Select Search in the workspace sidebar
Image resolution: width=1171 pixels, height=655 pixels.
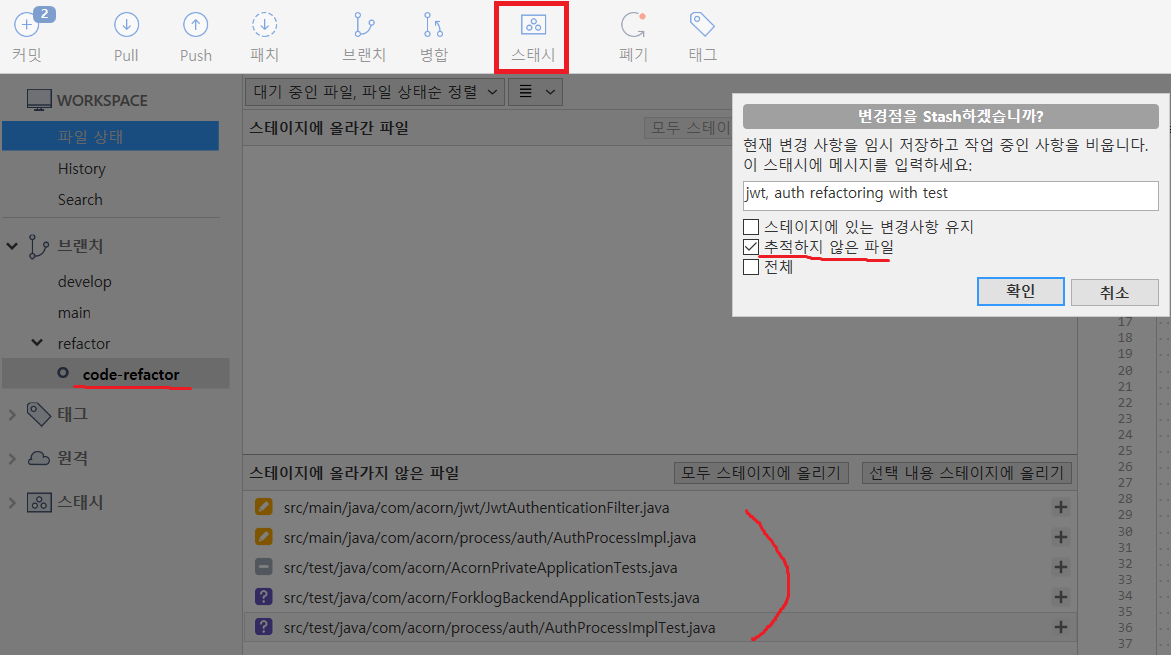pos(80,199)
